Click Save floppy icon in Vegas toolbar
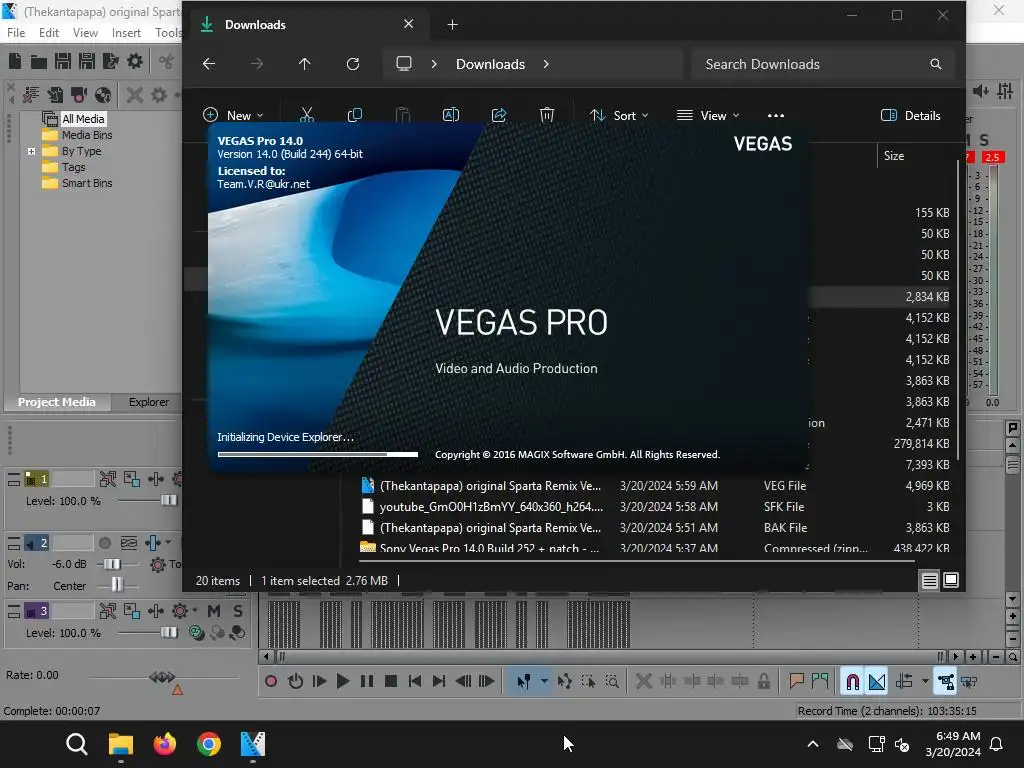 [63, 61]
